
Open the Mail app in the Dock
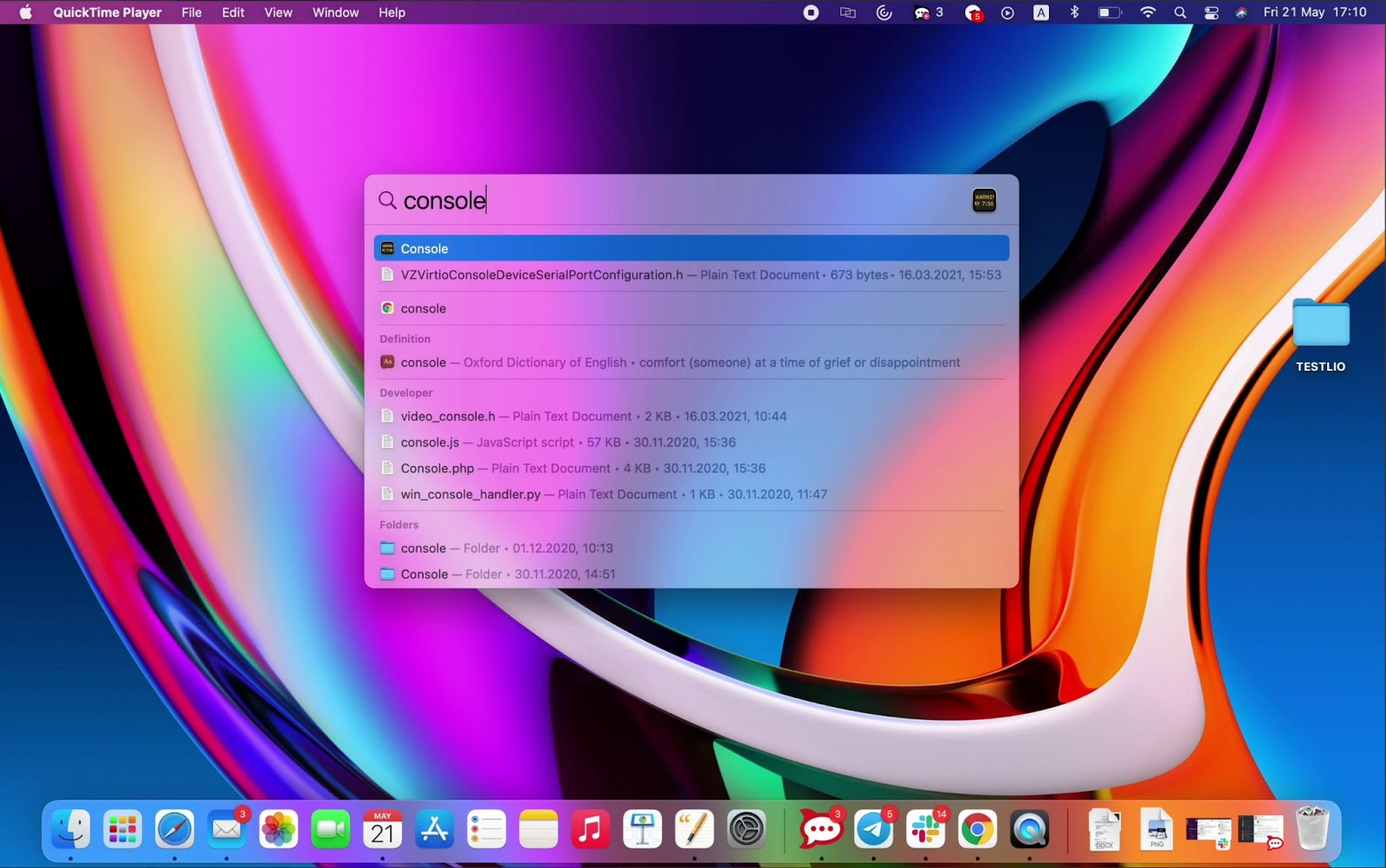pyautogui.click(x=227, y=830)
